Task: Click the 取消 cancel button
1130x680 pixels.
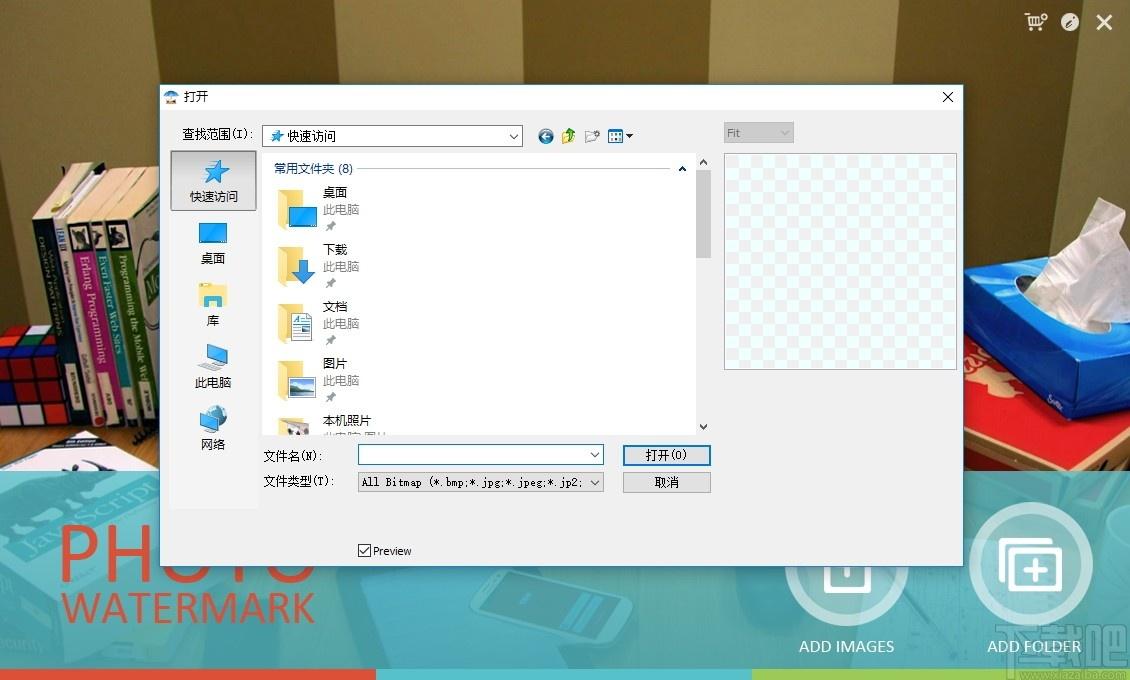Action: click(667, 483)
